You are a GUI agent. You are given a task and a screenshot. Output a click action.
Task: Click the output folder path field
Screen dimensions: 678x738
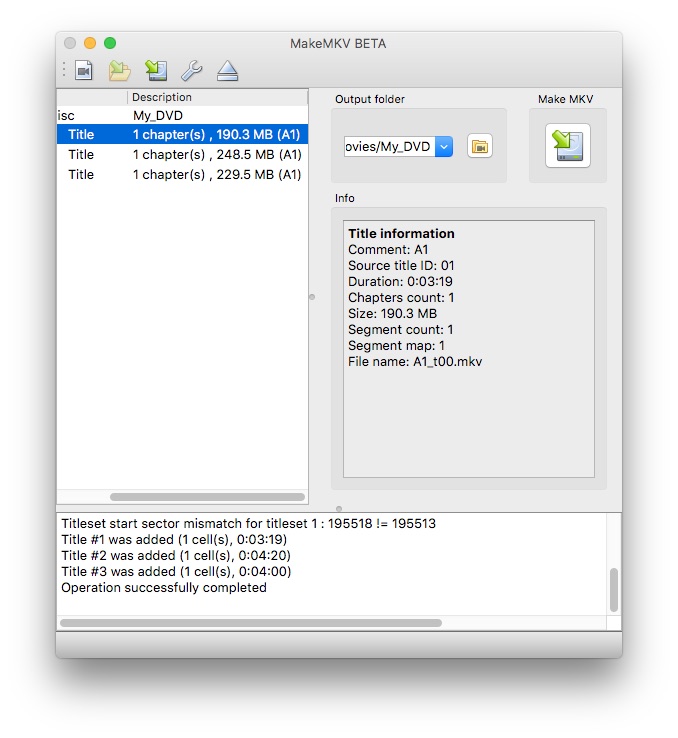click(390, 146)
